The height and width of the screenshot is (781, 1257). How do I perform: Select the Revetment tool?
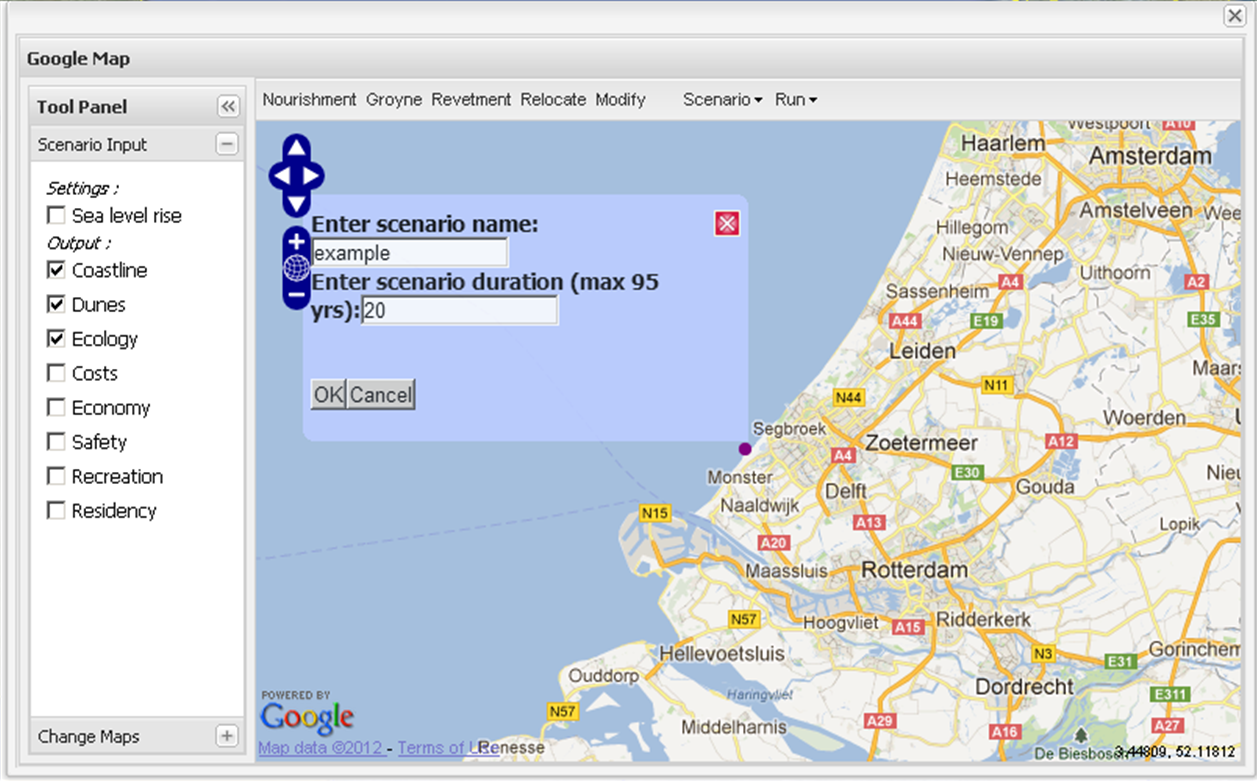pos(471,100)
